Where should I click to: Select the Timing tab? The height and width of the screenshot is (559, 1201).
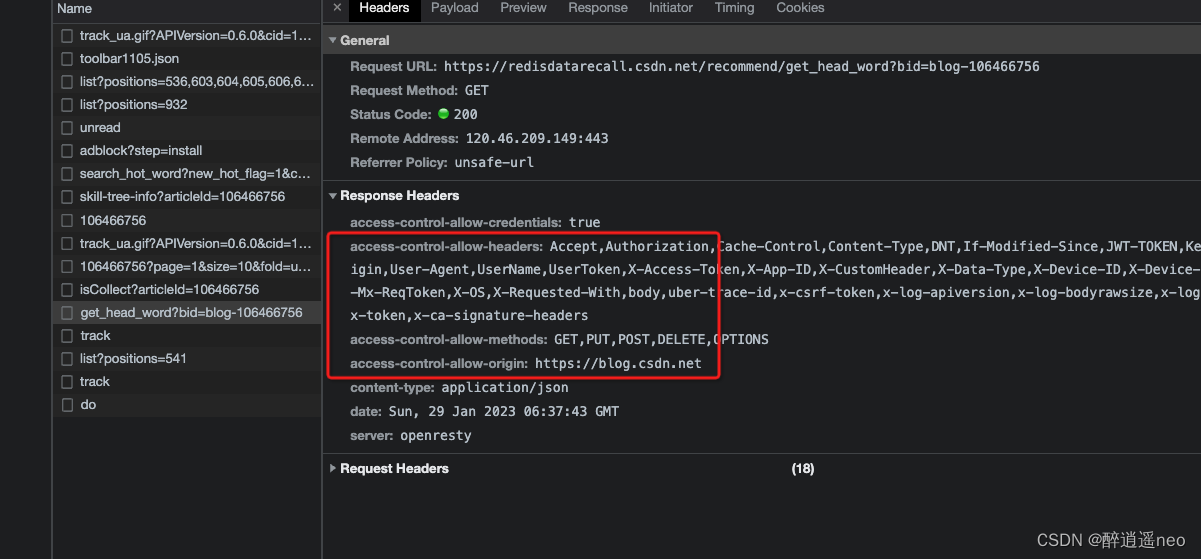tap(734, 8)
